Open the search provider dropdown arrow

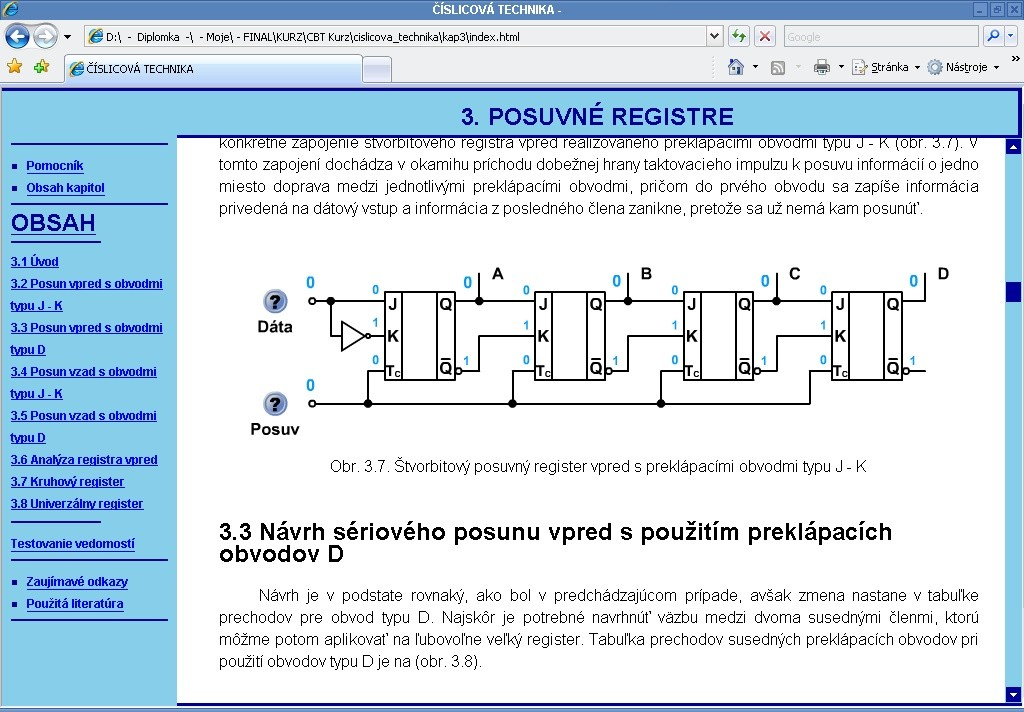click(x=1011, y=37)
